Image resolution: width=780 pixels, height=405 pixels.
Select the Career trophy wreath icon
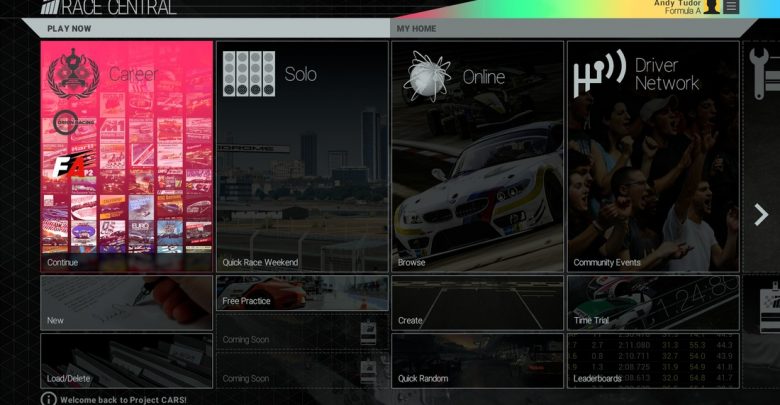coord(73,74)
